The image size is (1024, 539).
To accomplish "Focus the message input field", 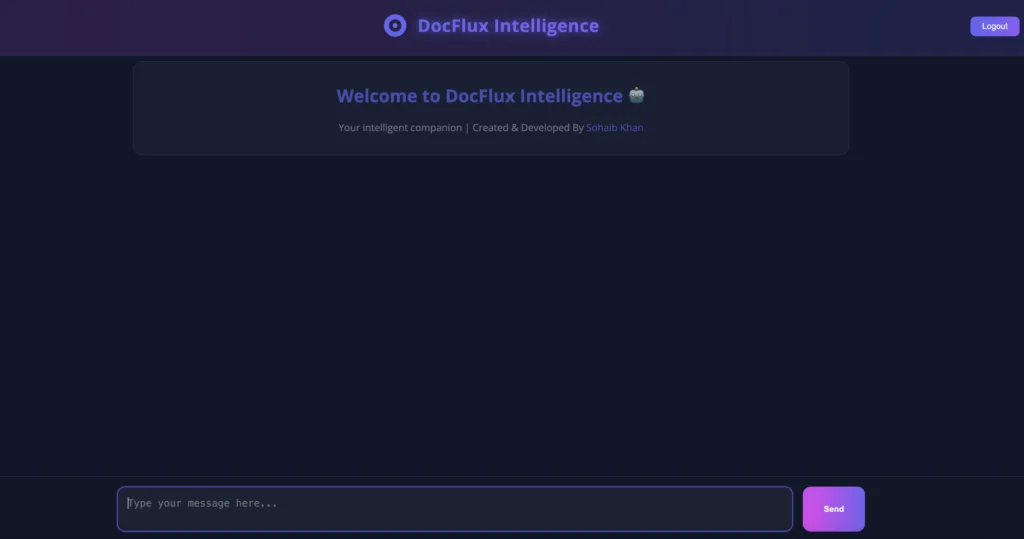I will pos(455,509).
